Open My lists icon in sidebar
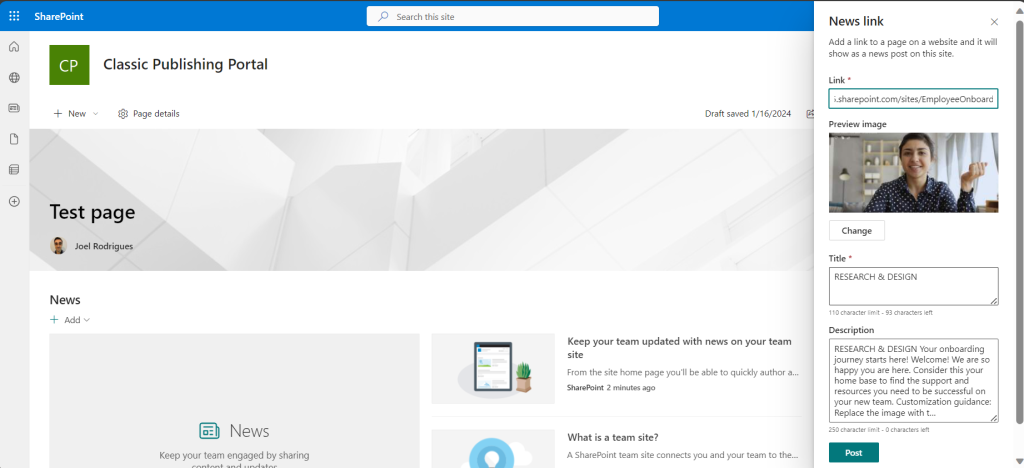 coord(14,170)
